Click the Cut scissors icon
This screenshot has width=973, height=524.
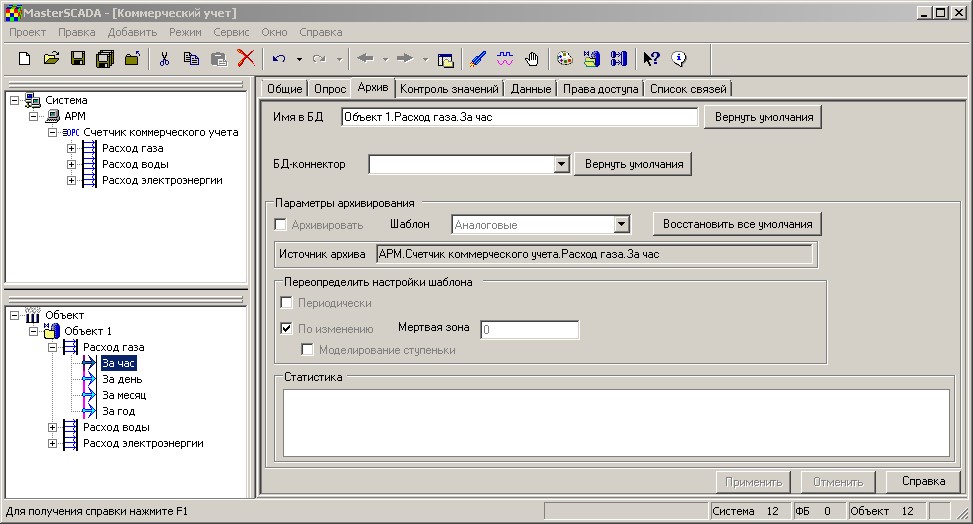[x=164, y=59]
